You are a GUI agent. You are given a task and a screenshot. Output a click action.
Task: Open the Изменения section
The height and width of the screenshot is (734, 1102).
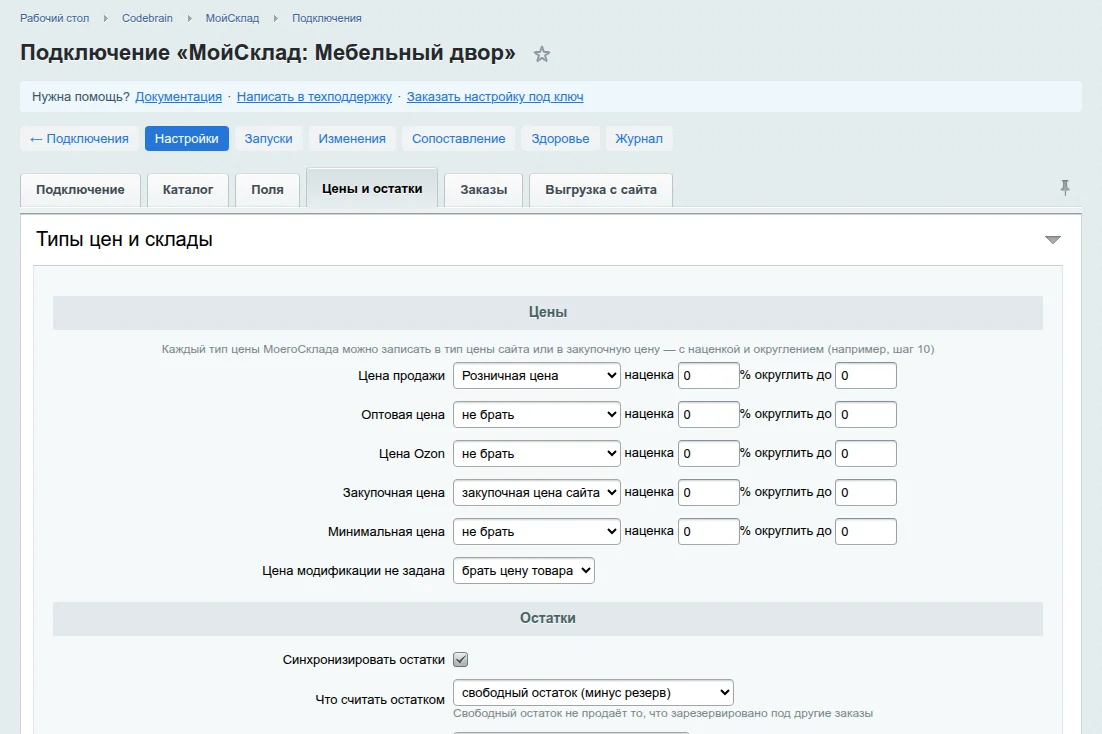(x=352, y=139)
